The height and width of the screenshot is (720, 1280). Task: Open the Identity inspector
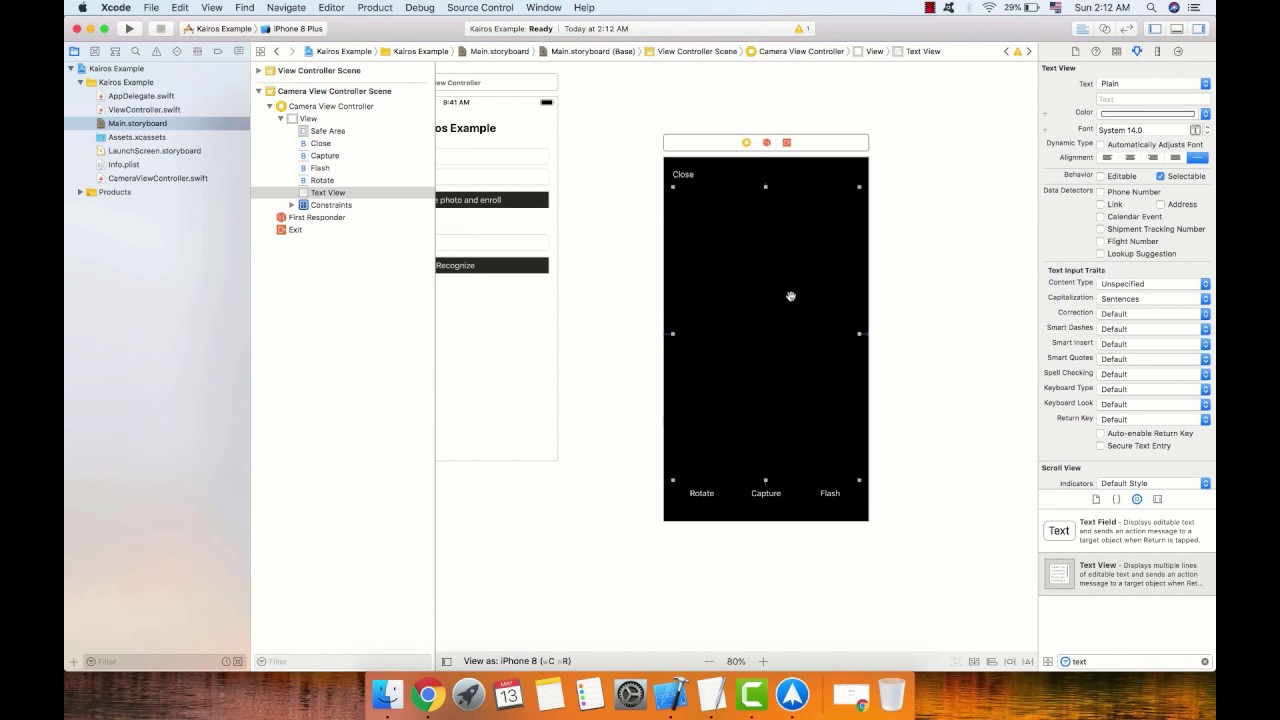[1116, 51]
